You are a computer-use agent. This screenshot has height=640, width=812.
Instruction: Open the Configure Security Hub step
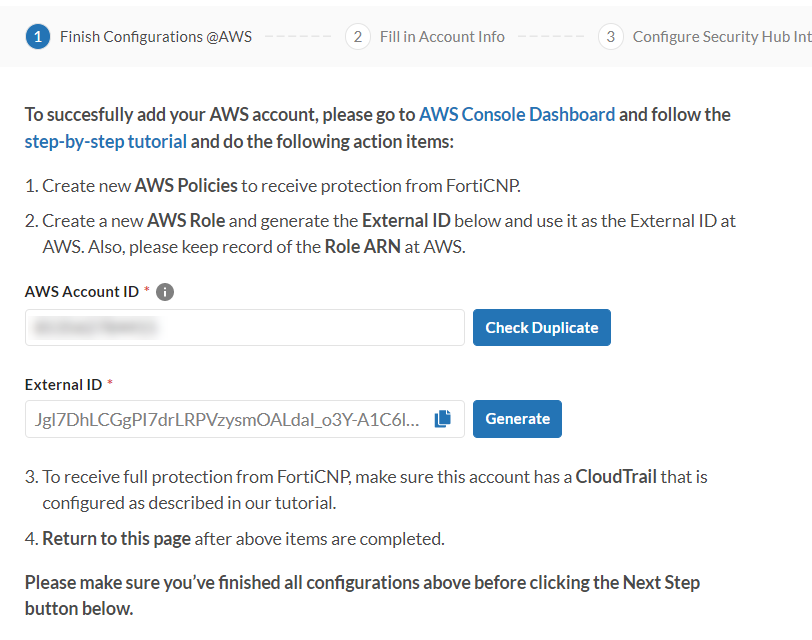click(x=721, y=37)
